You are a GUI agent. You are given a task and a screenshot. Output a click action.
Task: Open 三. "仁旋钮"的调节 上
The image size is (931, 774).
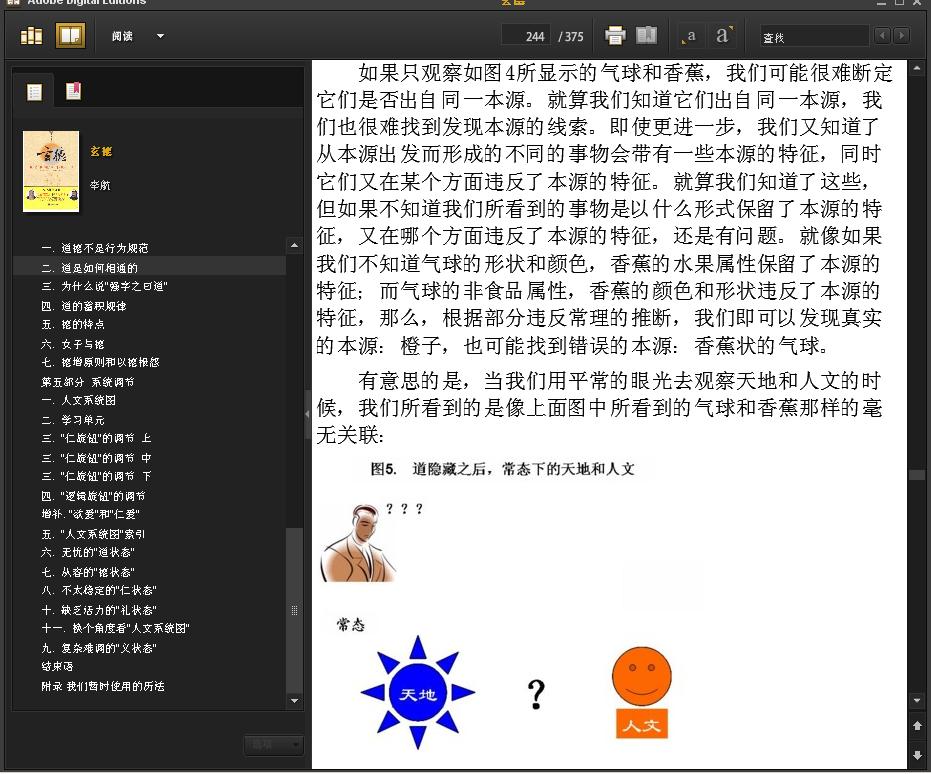pyautogui.click(x=96, y=438)
